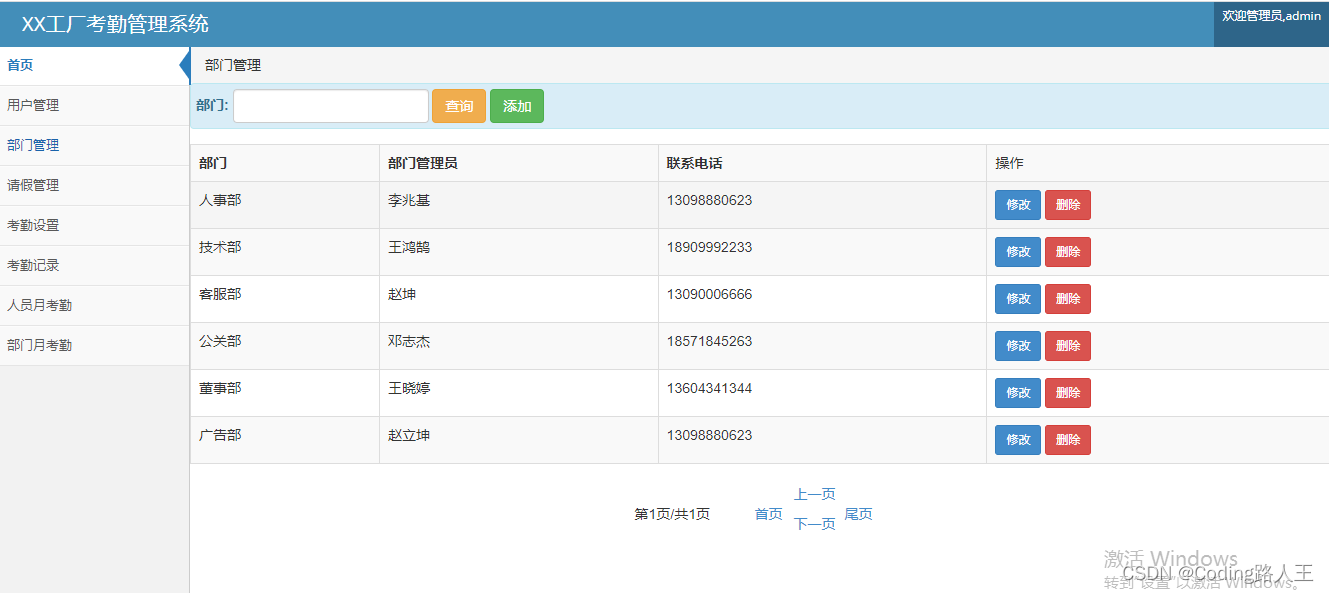
Task: Click 上一页 above the page links
Action: tap(813, 493)
